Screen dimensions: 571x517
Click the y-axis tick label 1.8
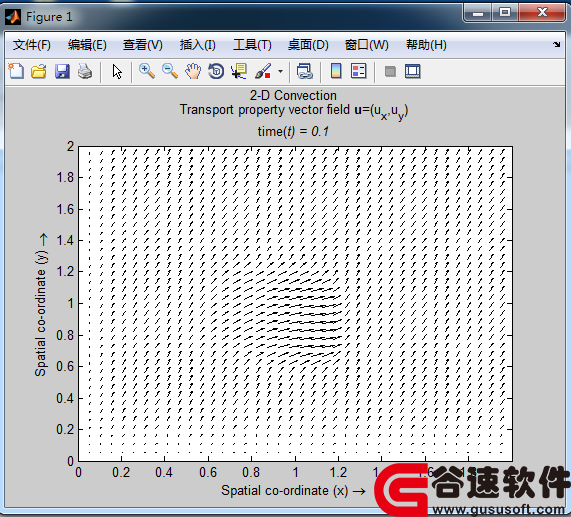(65, 178)
